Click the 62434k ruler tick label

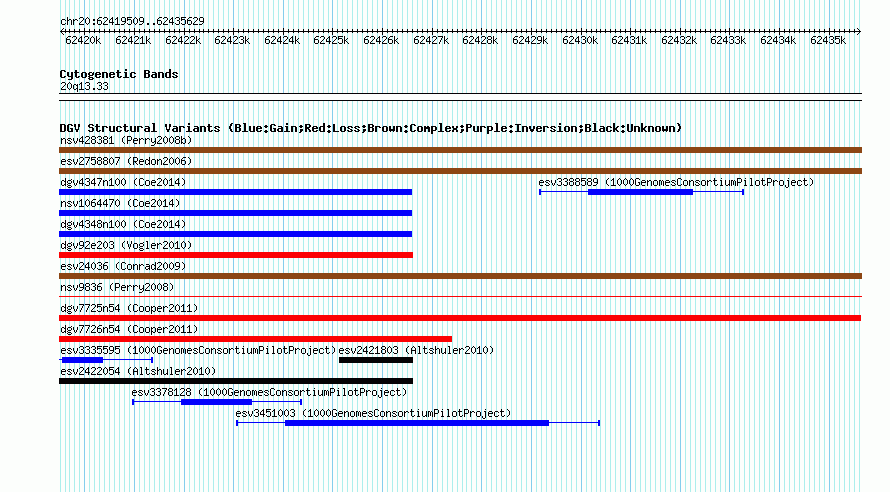click(778, 40)
